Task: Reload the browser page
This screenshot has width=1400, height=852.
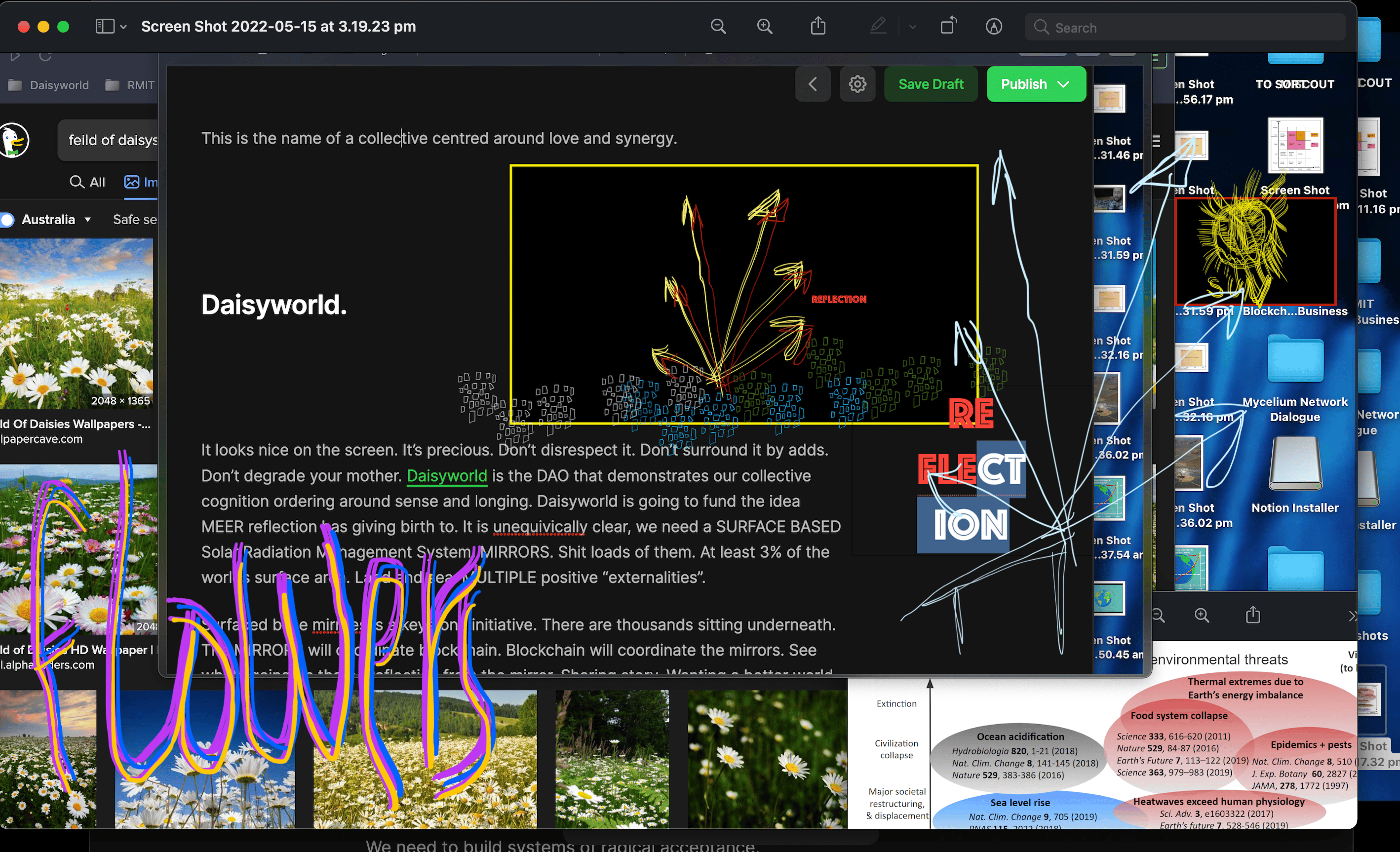Action: coord(45,56)
